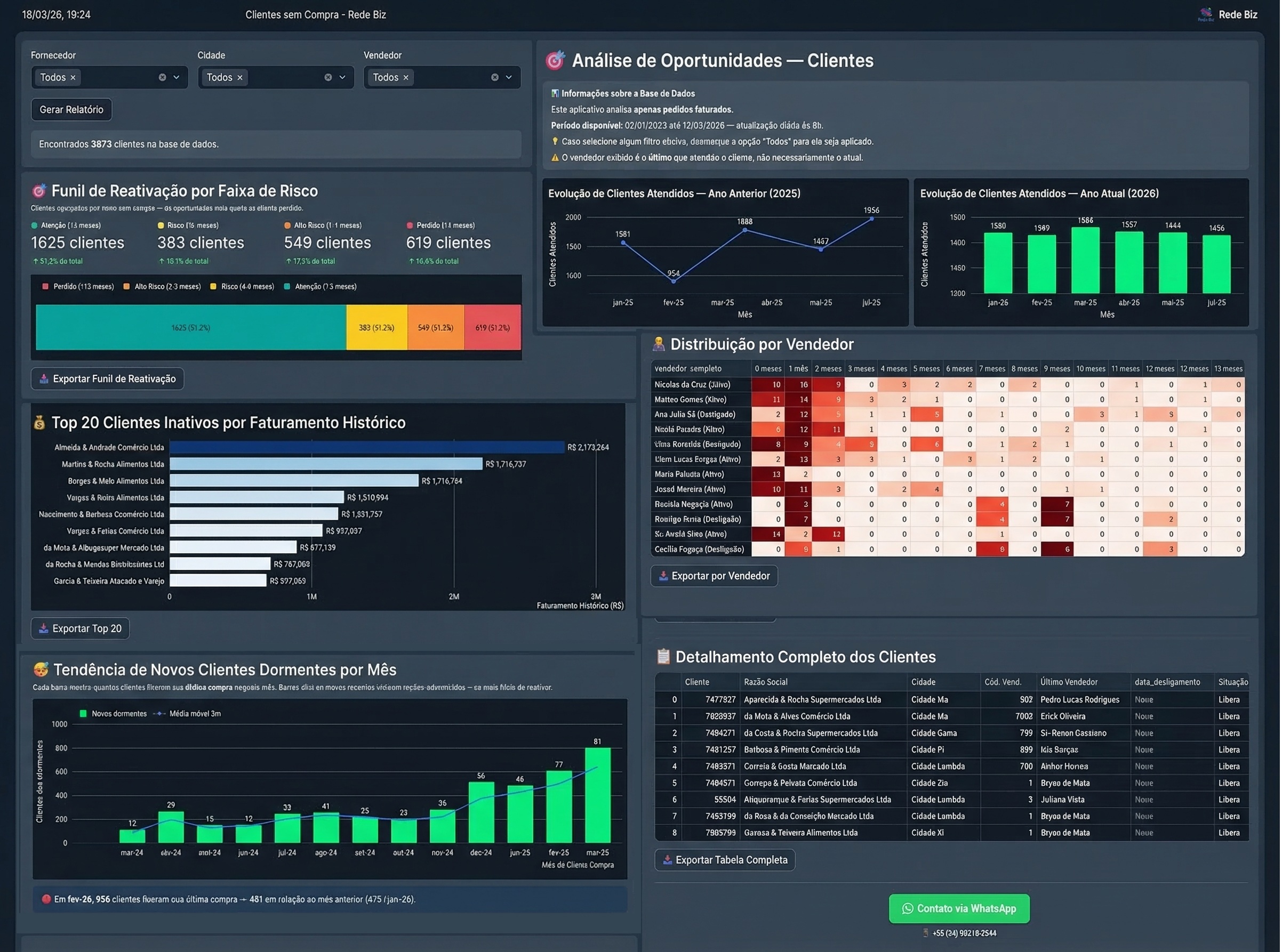Remove the 'Todos' tag in Fornecedor
Viewport: 1282px width, 952px height.
[73, 78]
